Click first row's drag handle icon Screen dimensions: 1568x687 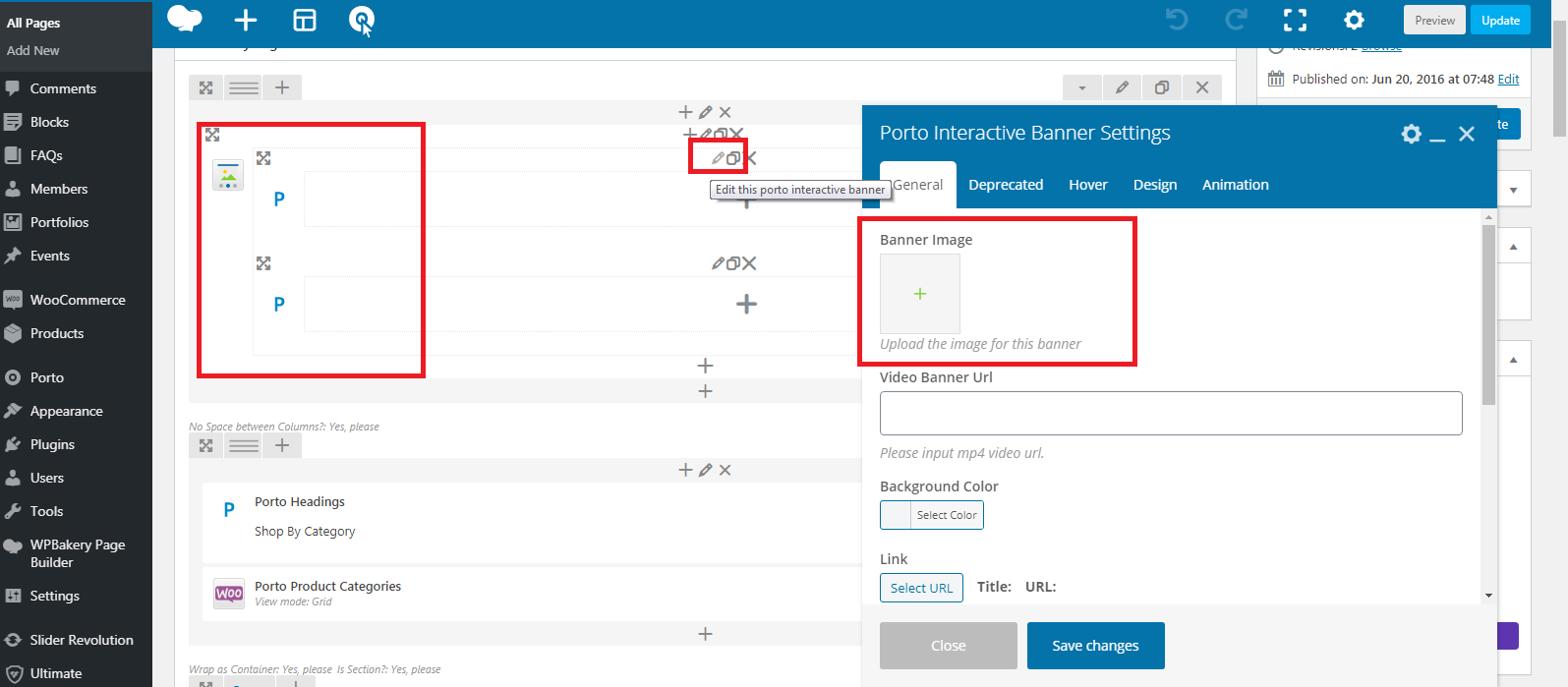point(206,87)
